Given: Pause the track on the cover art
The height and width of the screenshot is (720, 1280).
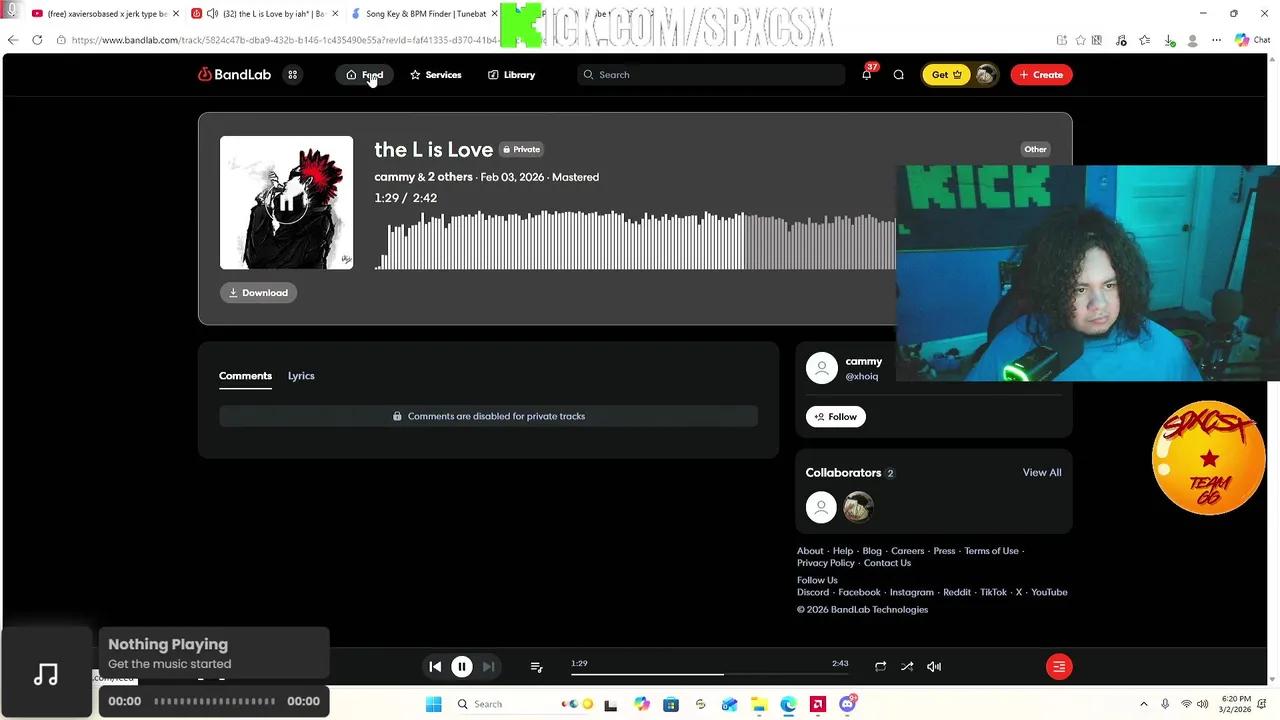Looking at the screenshot, I should pyautogui.click(x=286, y=203).
